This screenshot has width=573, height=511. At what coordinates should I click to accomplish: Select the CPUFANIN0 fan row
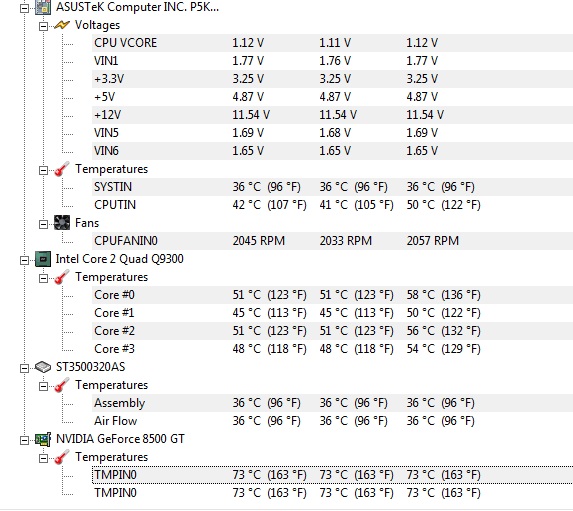(332, 241)
